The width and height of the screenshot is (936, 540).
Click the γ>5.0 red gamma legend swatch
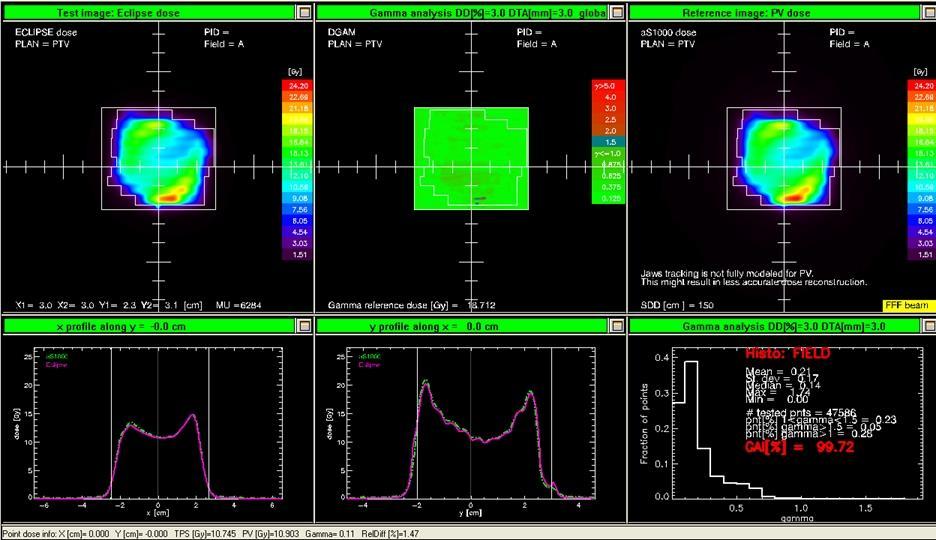608,86
